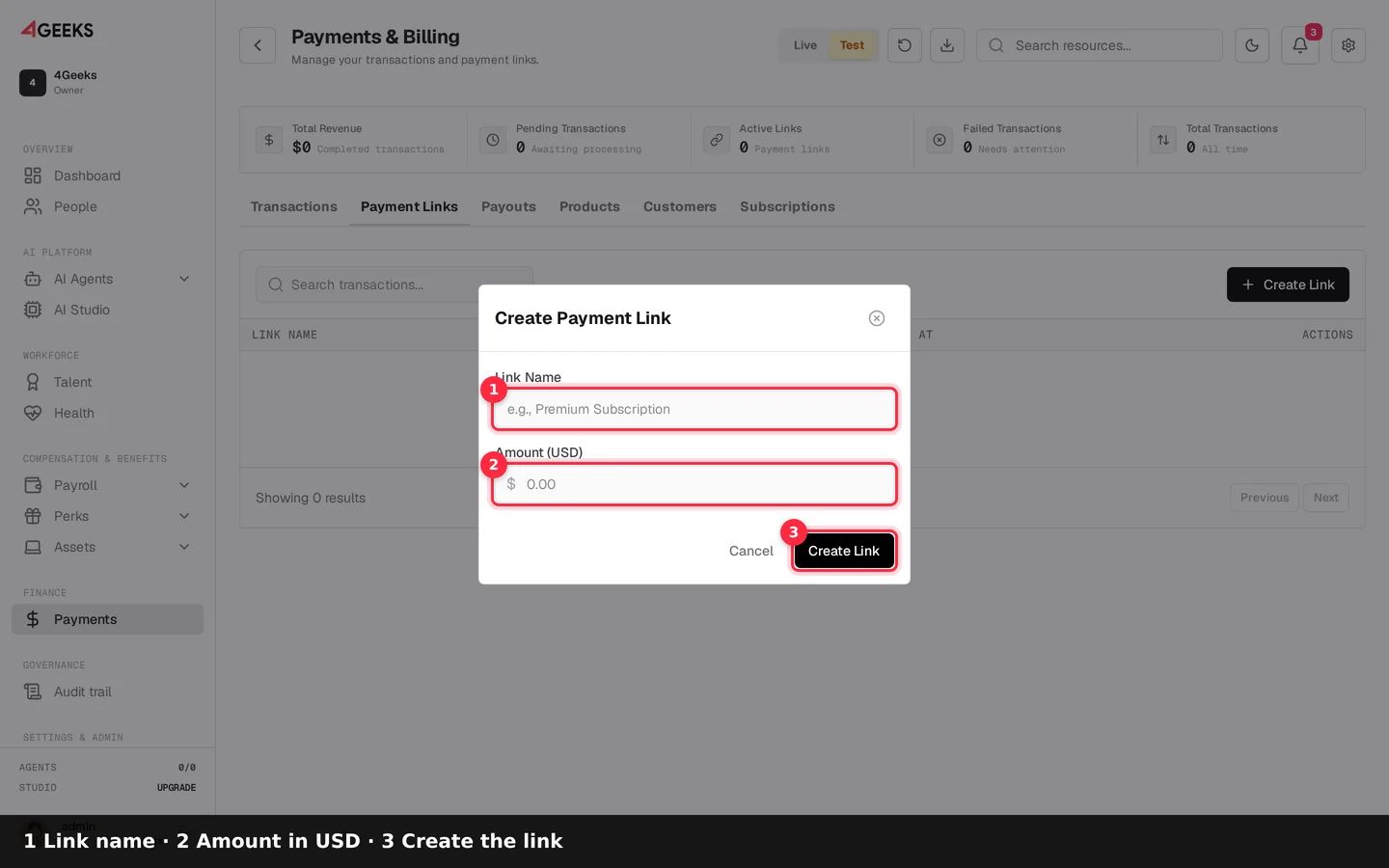Open the 4Geeks Owner workspace switcher
The height and width of the screenshot is (868, 1389).
[107, 82]
